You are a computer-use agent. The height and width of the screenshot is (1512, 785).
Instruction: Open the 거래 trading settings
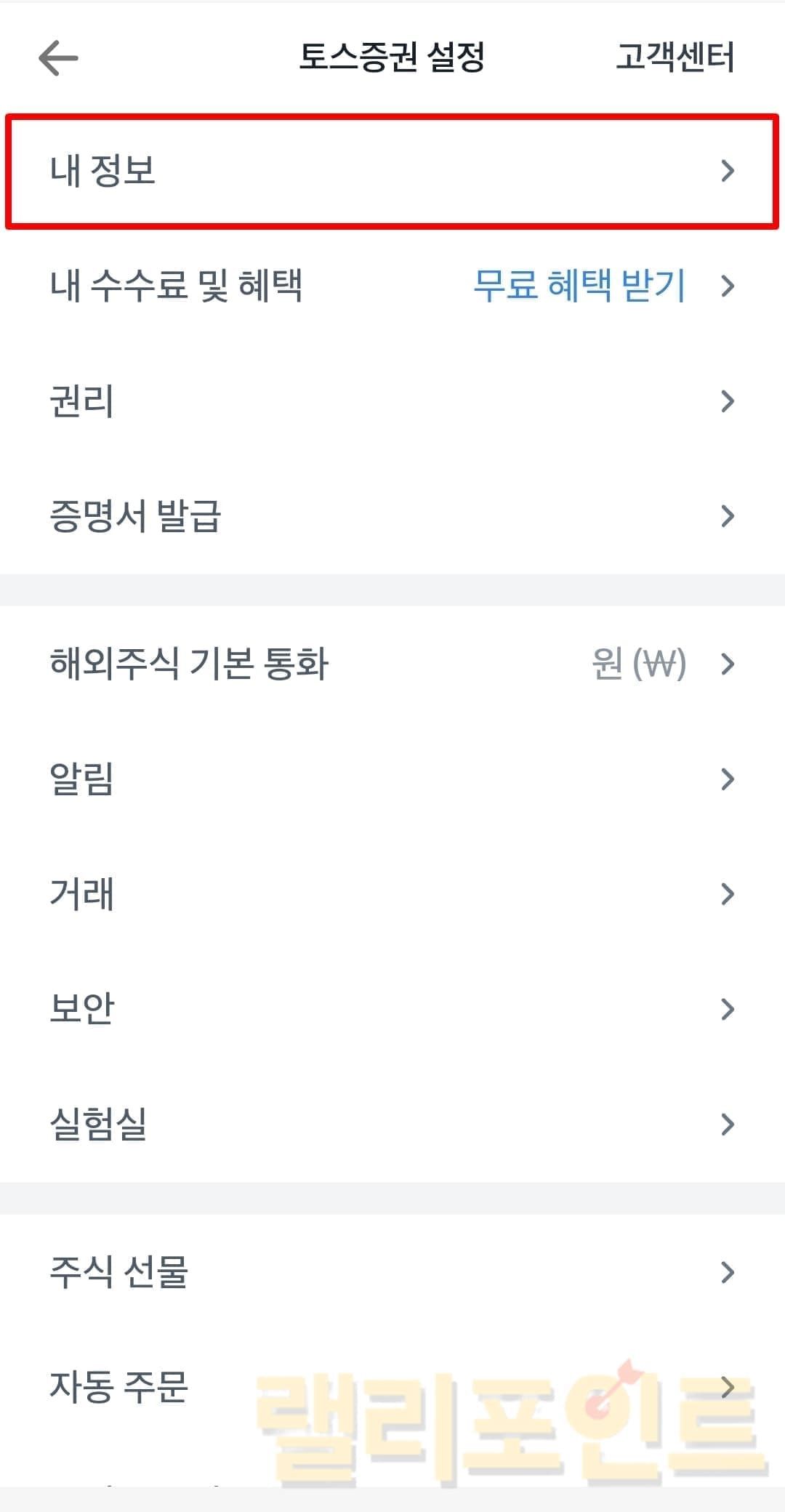(x=81, y=894)
